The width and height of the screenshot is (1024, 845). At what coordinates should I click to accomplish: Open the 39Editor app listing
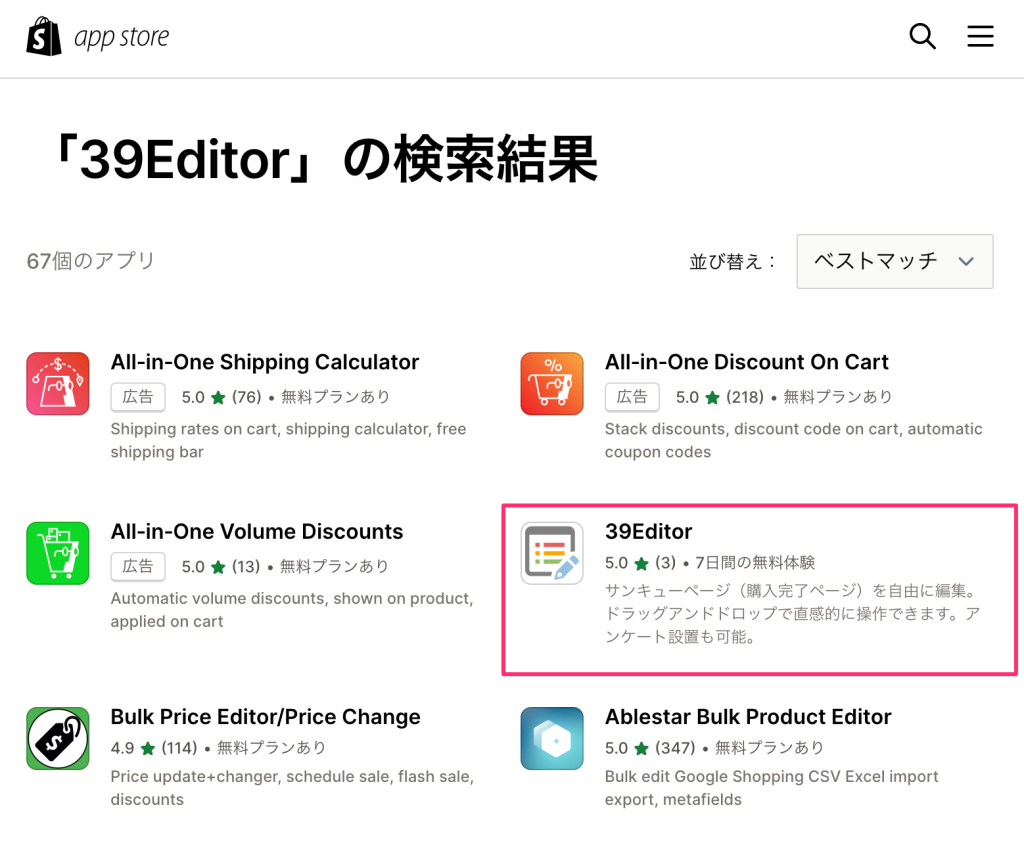click(x=648, y=531)
